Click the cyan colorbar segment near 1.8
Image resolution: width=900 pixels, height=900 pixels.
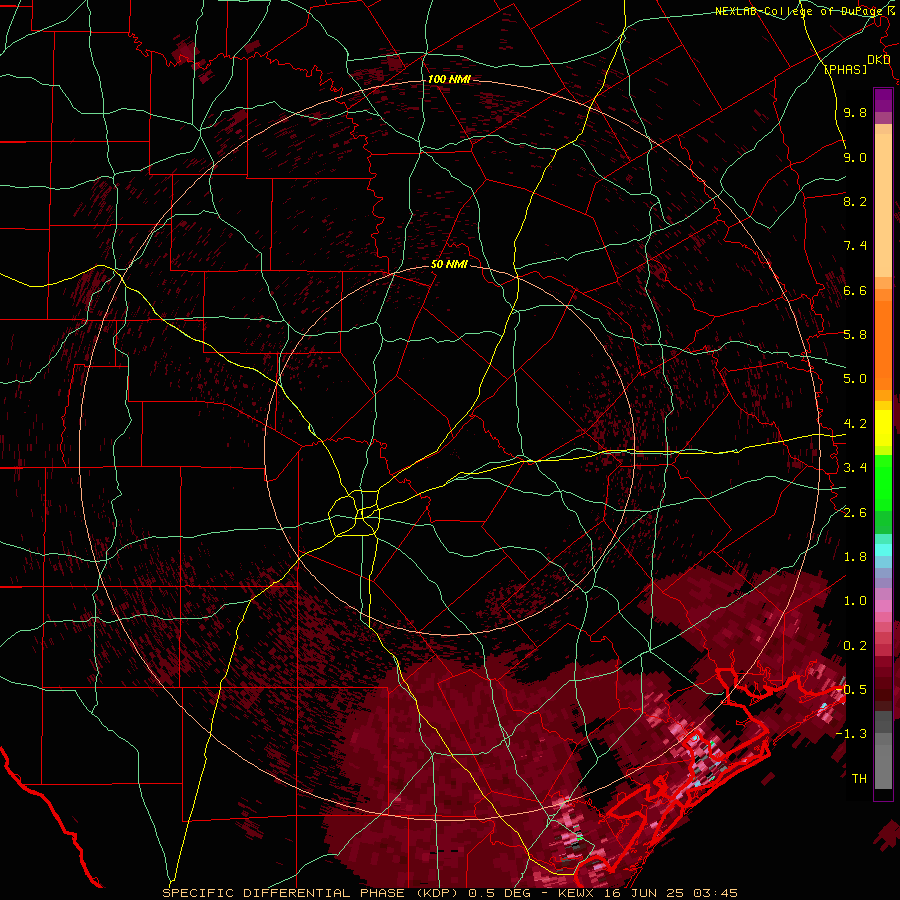tap(883, 550)
